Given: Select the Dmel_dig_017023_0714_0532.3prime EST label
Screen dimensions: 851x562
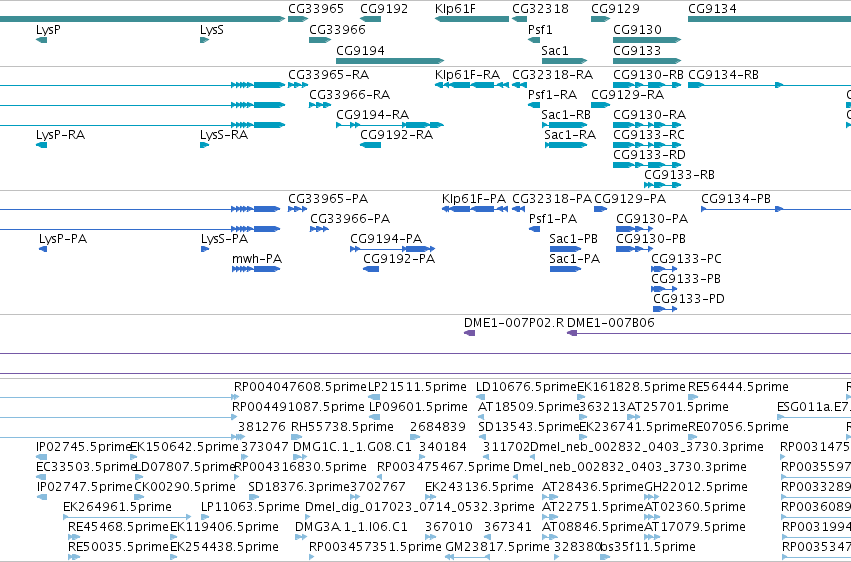Looking at the screenshot, I should pyautogui.click(x=420, y=508).
